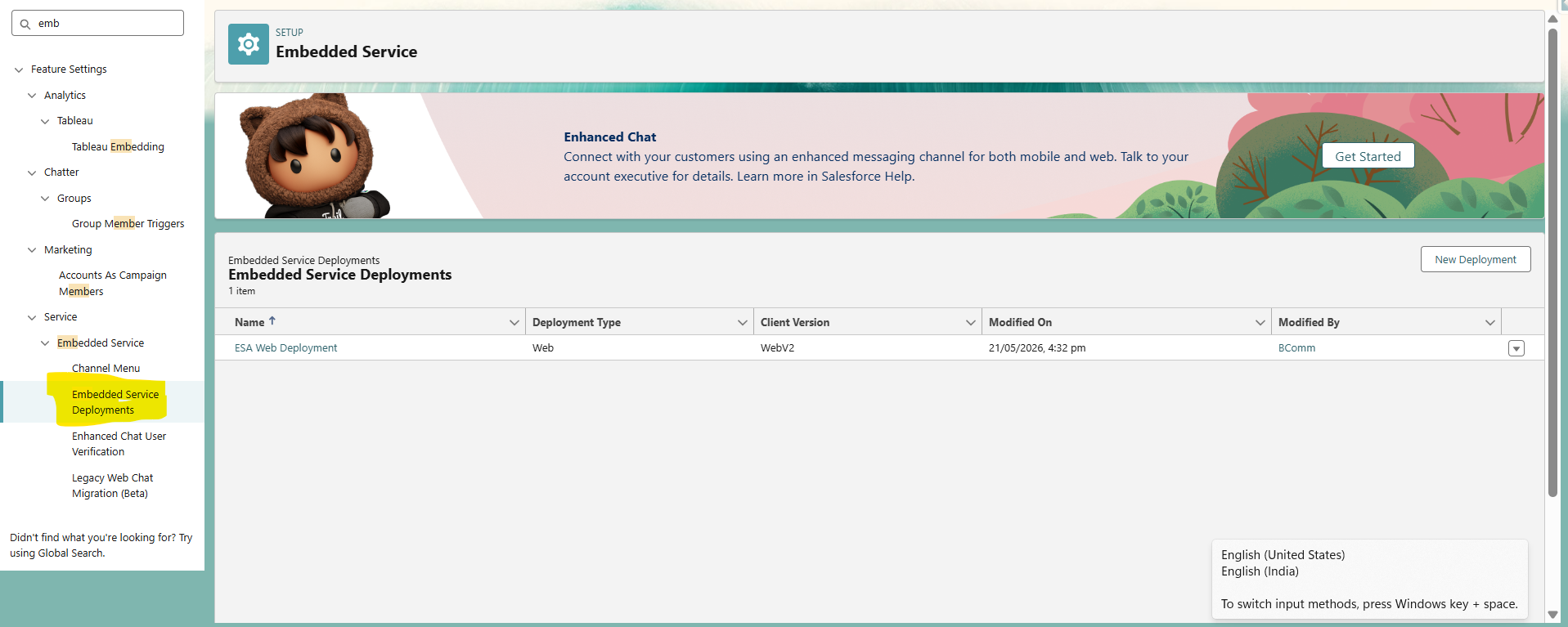Image resolution: width=1568 pixels, height=627 pixels.
Task: Open Legacy Web Chat Migration (Beta)
Action: point(112,485)
